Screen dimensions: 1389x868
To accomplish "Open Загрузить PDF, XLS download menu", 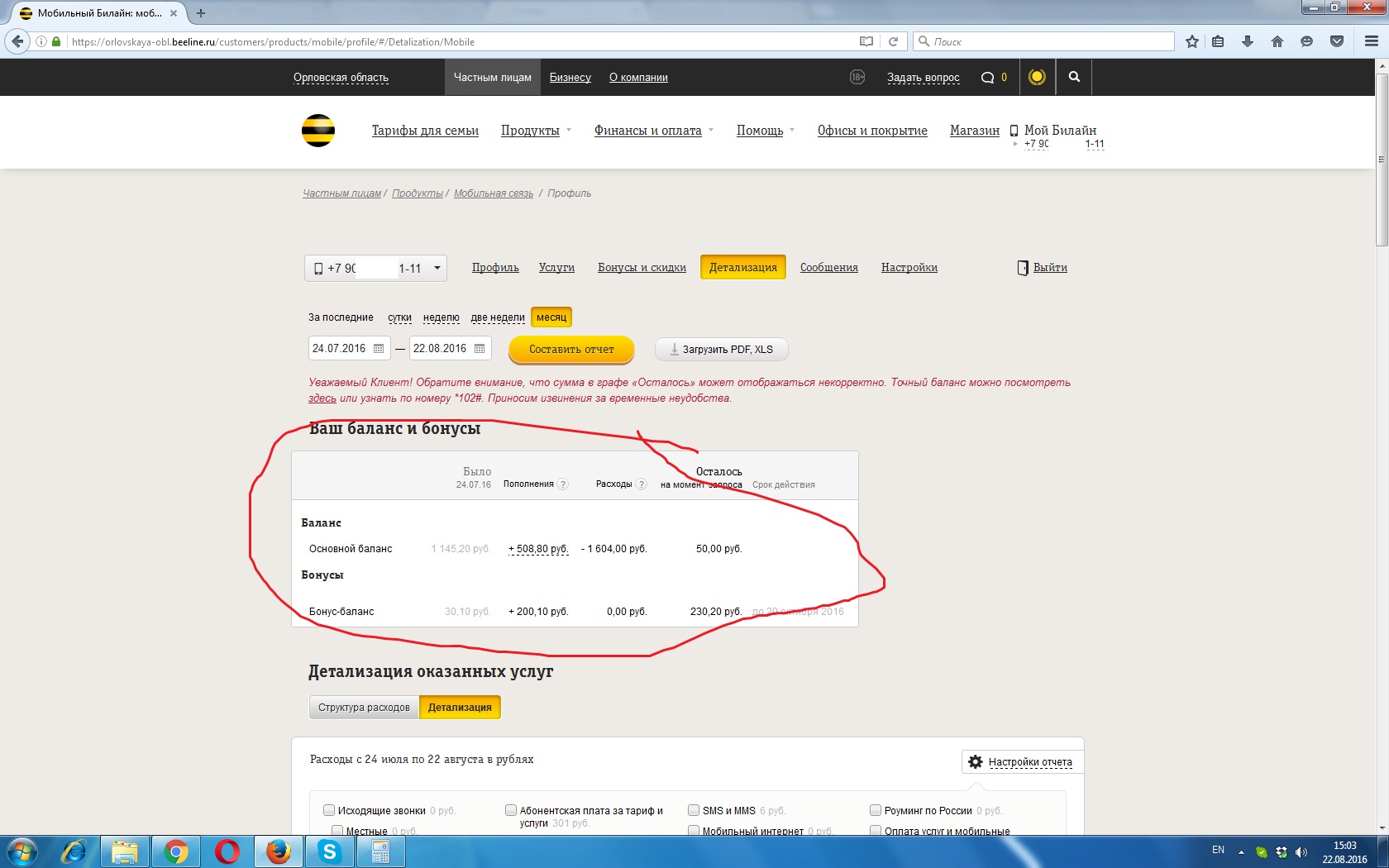I will point(722,350).
